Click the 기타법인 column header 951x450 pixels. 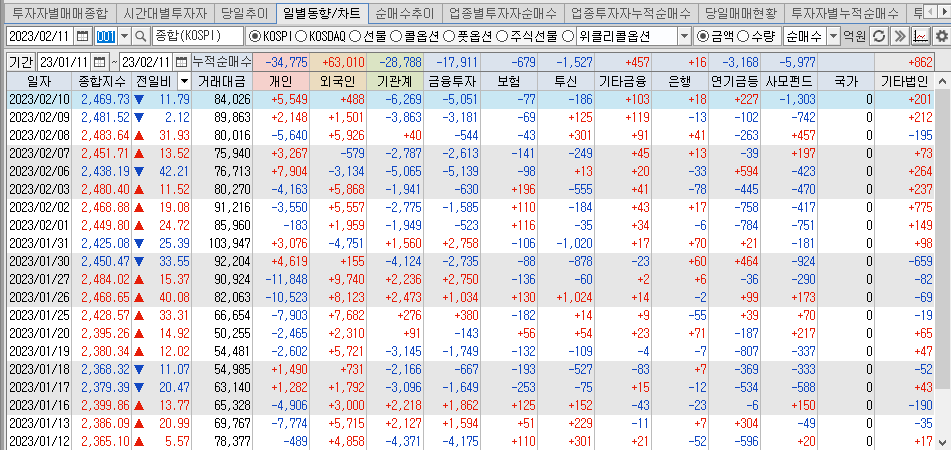tap(904, 81)
